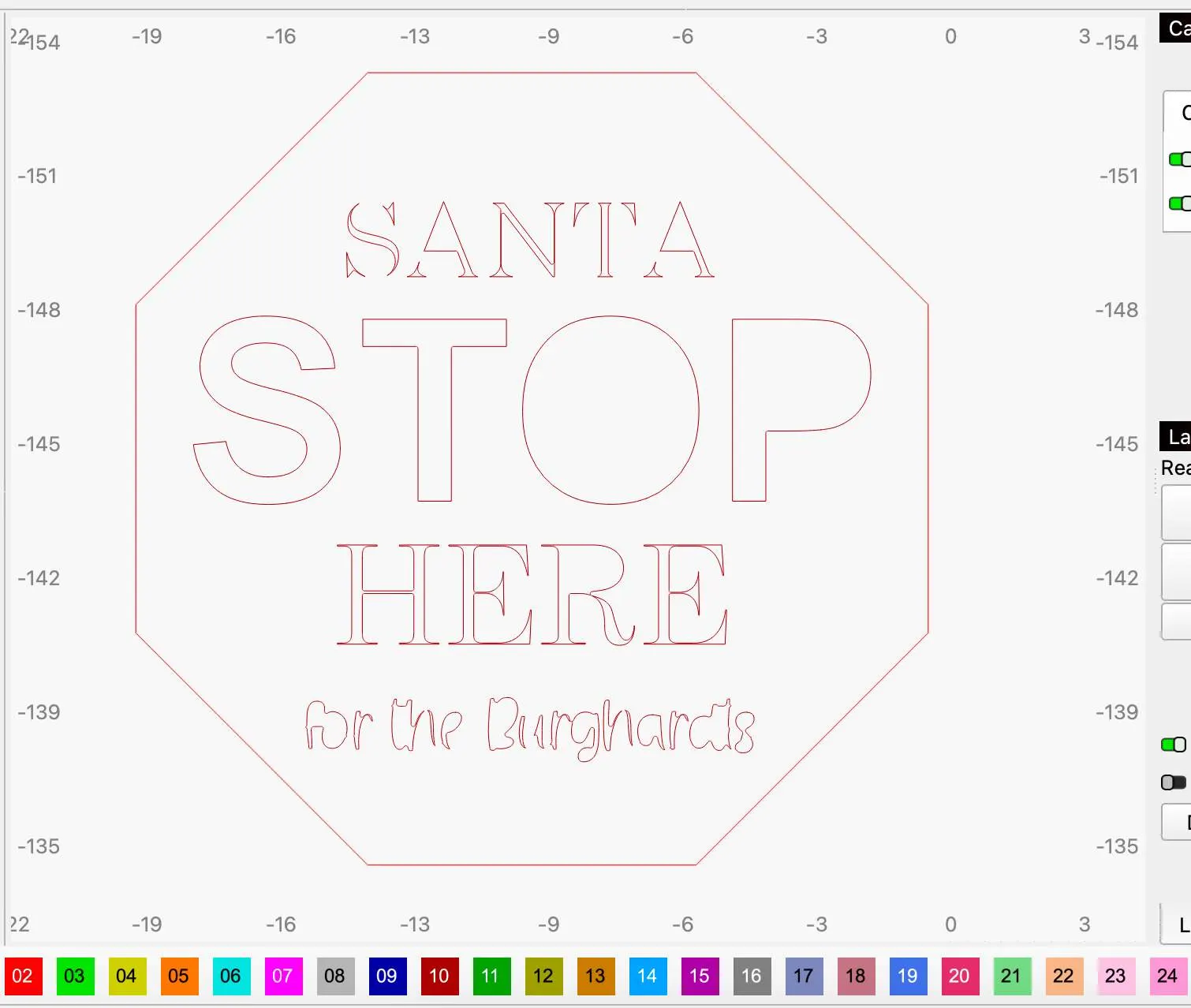The height and width of the screenshot is (1008, 1191).
Task: Toggle the lower green switch in Cuts panel
Action: click(x=1179, y=203)
